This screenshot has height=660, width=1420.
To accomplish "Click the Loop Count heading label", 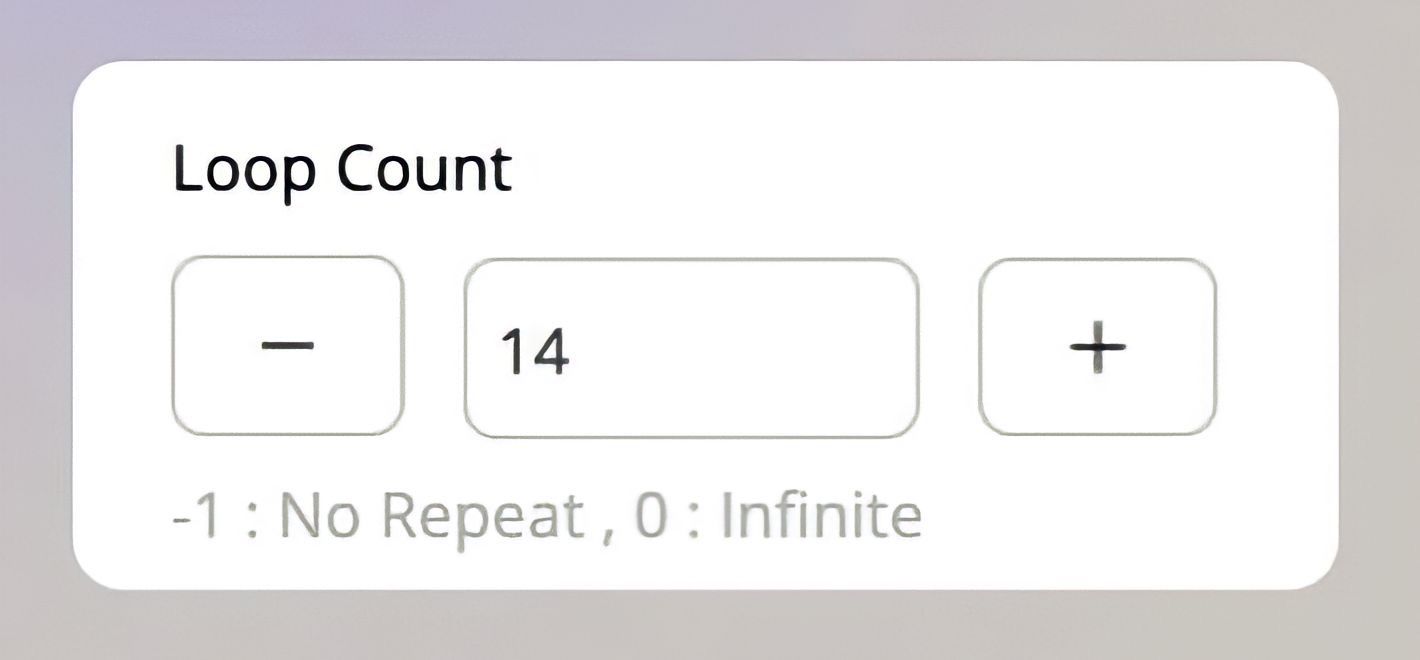I will click(342, 169).
